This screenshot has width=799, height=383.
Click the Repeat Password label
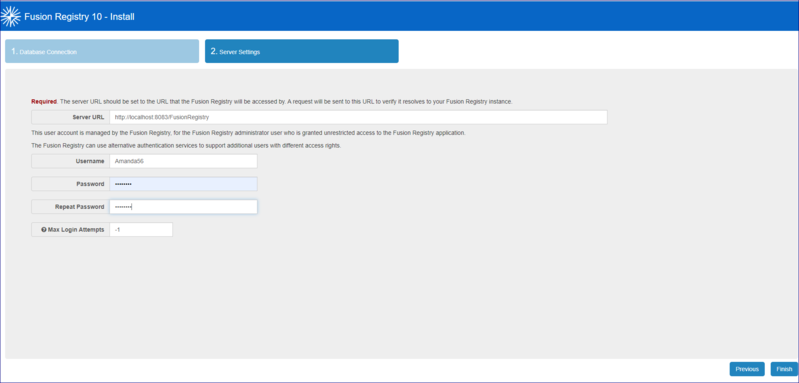pos(79,207)
